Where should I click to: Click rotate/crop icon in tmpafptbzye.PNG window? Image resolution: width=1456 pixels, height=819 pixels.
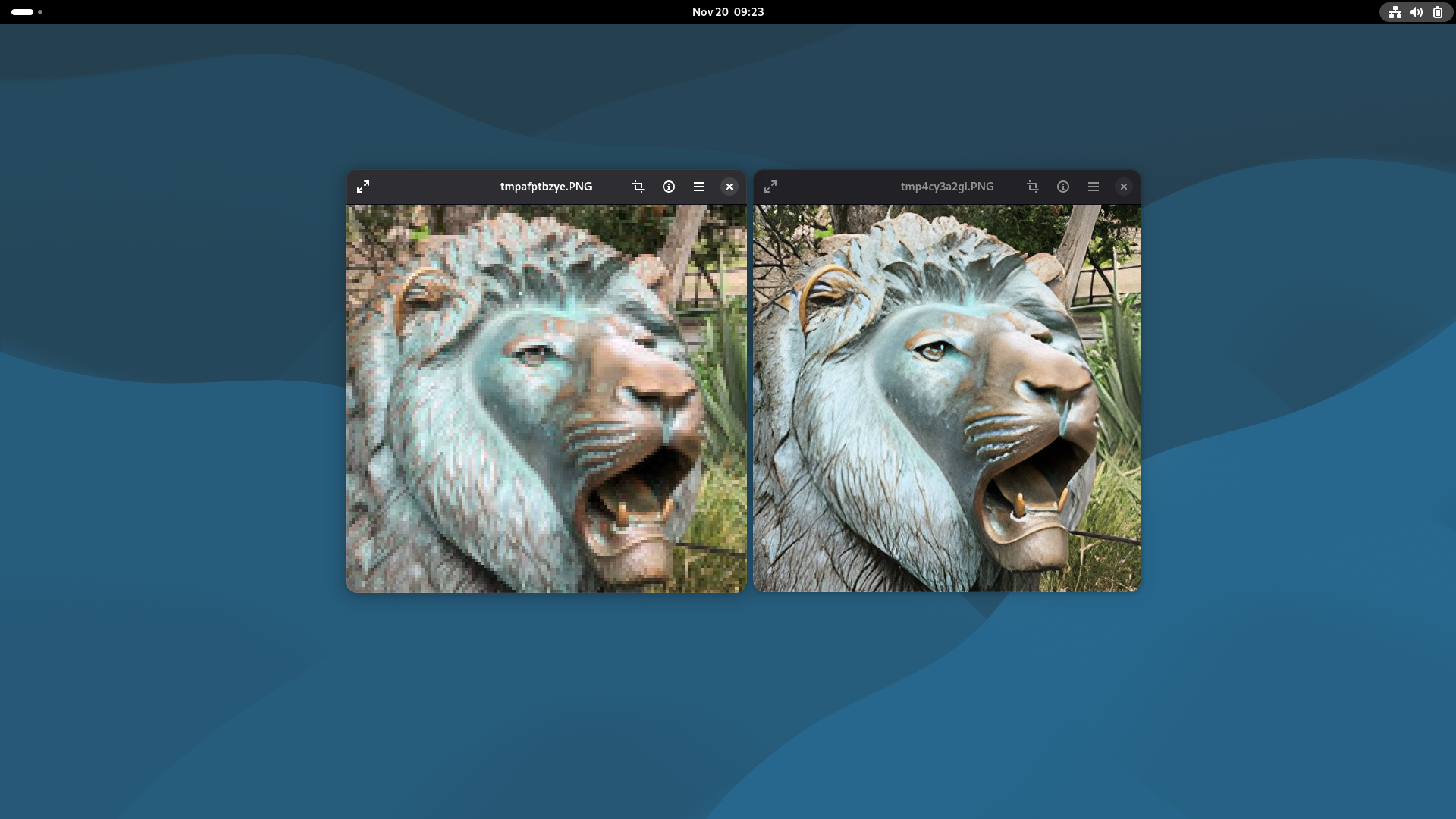pyautogui.click(x=639, y=187)
